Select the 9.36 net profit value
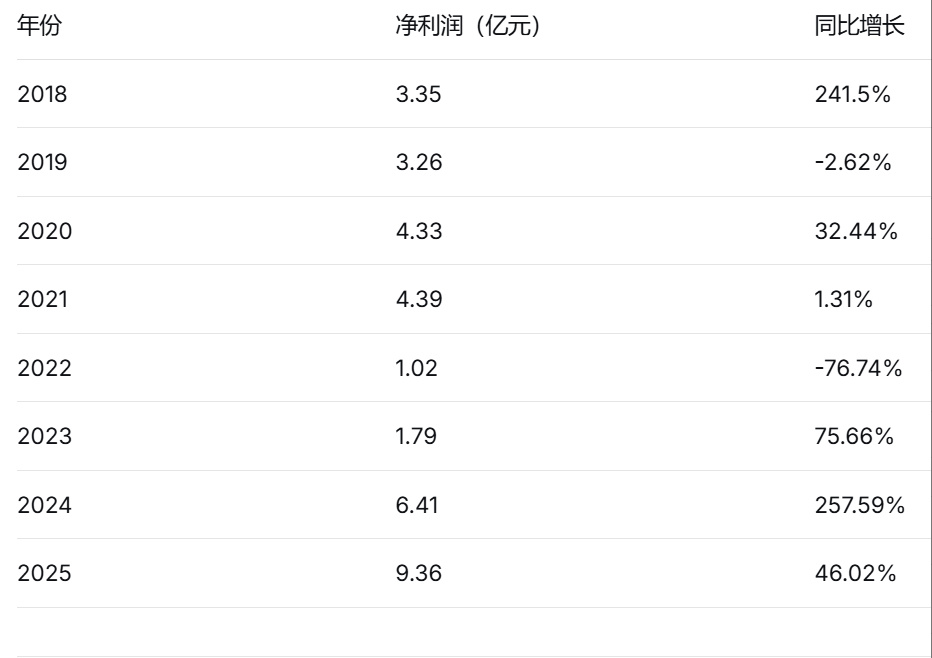This screenshot has height=658, width=932. 418,574
